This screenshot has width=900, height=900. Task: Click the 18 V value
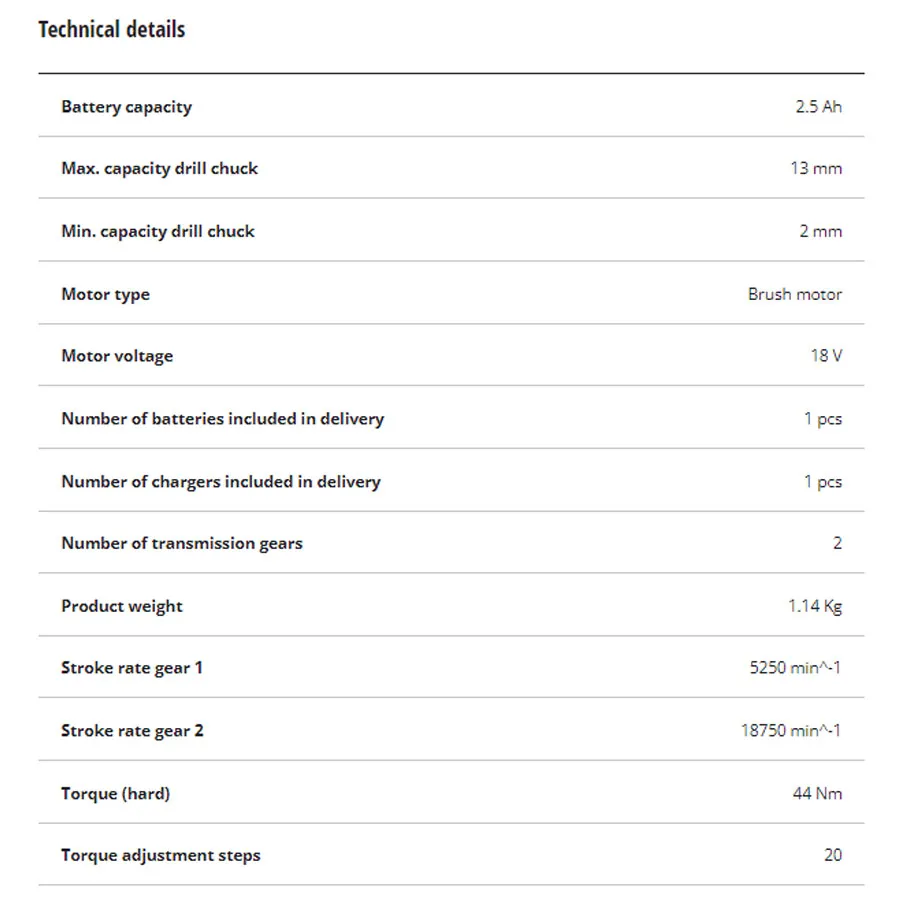[x=827, y=356]
